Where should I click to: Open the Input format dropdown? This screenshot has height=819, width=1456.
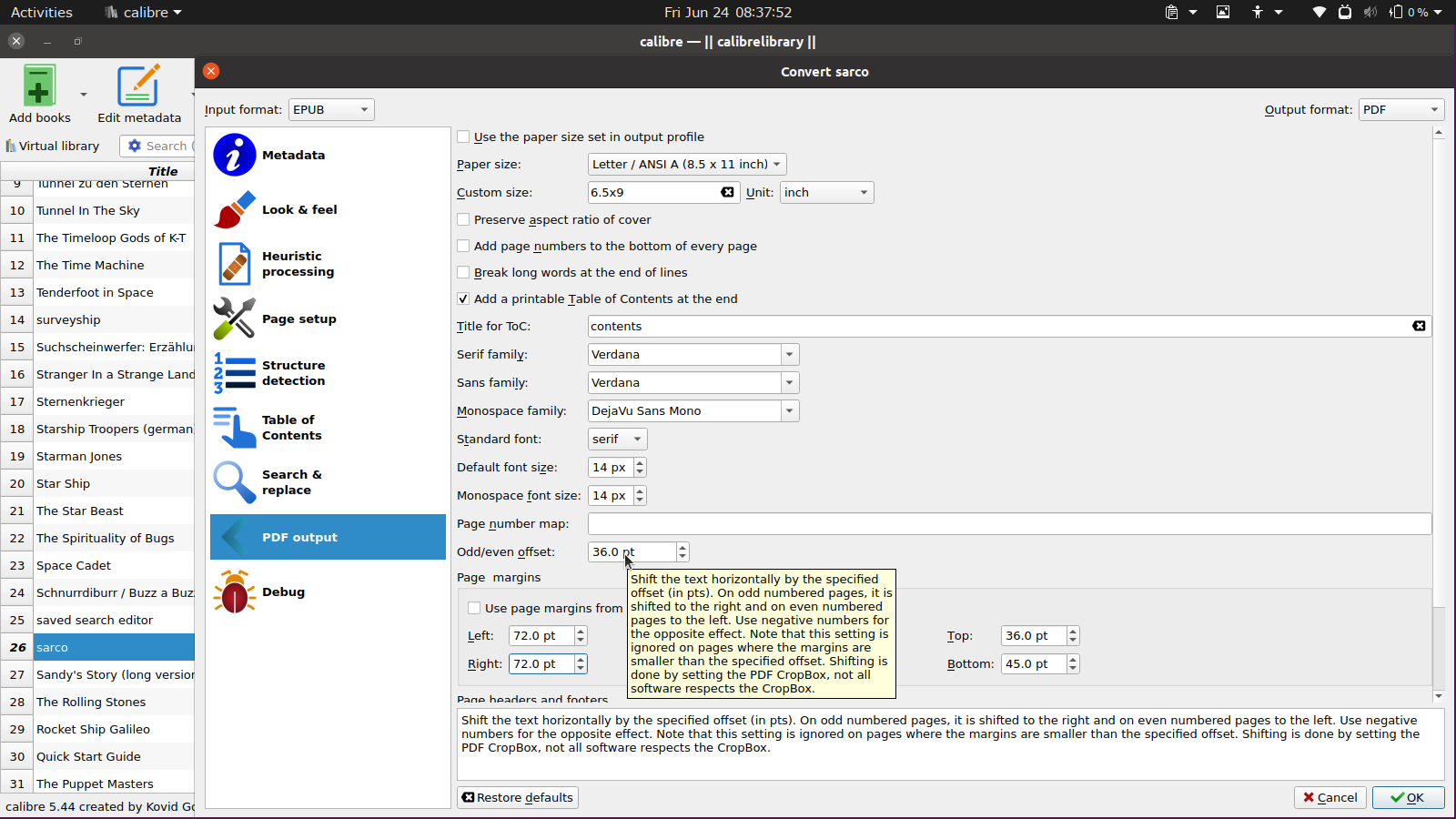pyautogui.click(x=331, y=109)
